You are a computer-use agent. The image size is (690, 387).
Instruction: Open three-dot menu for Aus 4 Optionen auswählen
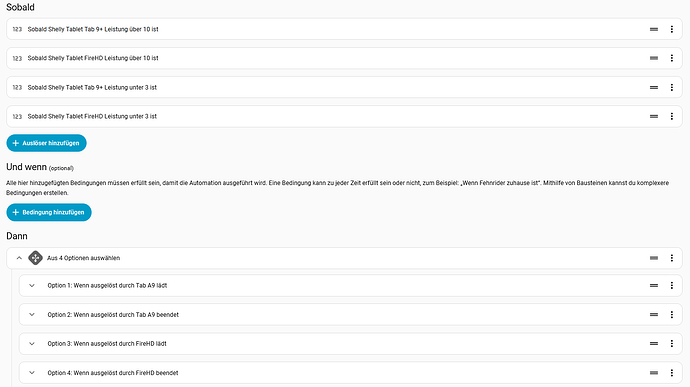point(672,258)
